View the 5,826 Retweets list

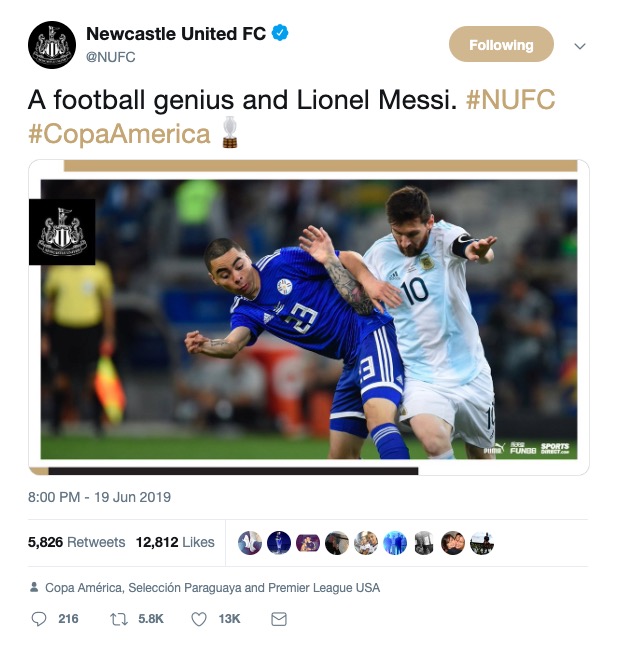pyautogui.click(x=77, y=542)
